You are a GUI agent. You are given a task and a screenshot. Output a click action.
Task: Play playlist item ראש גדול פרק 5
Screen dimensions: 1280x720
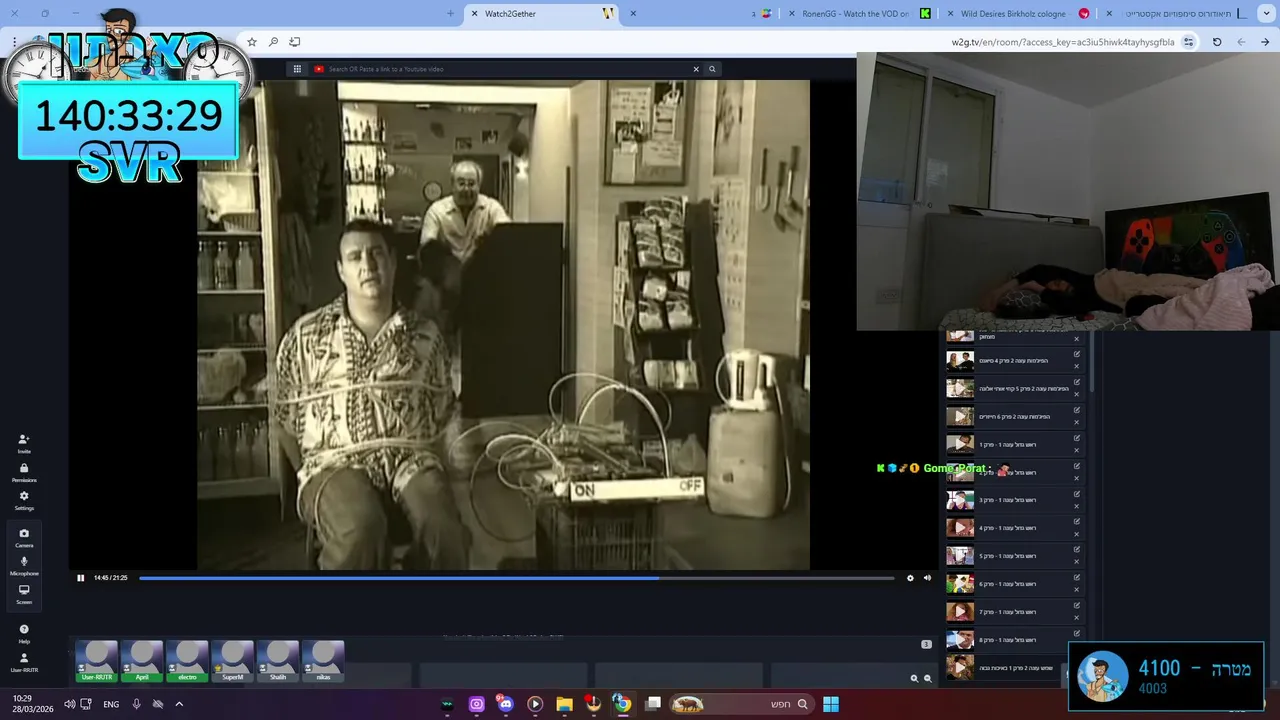960,556
